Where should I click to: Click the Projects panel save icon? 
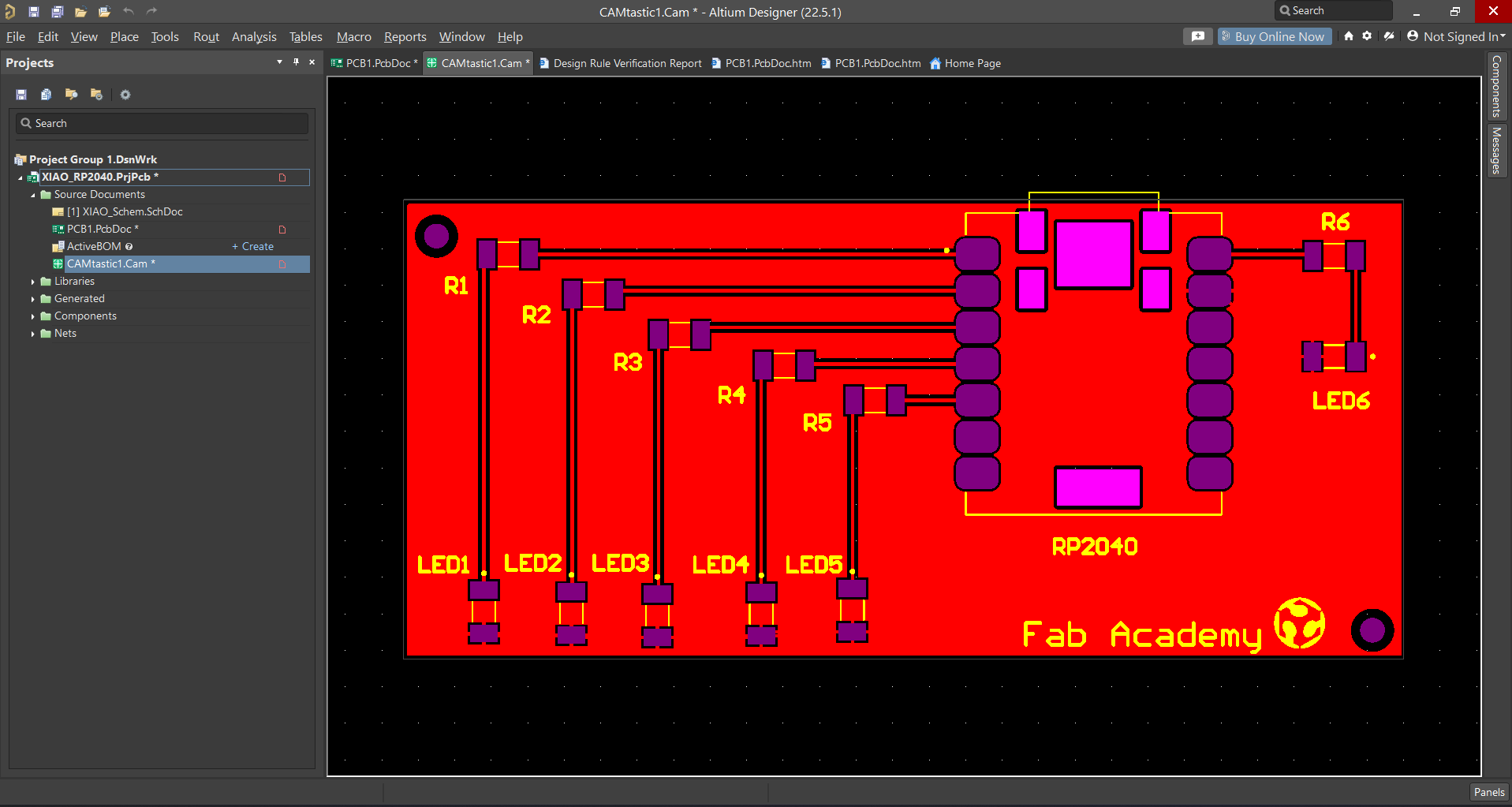coord(21,95)
